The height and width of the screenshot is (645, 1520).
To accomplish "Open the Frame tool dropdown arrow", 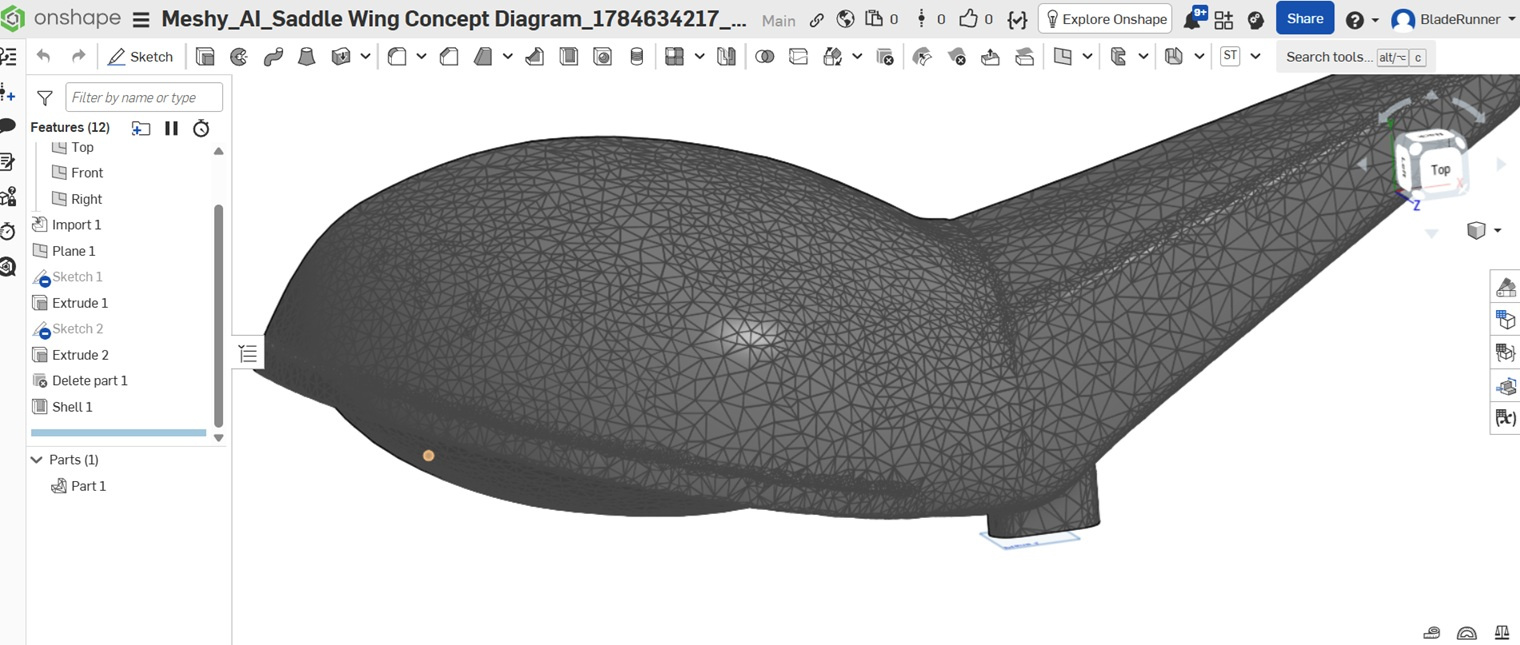I will coord(1143,57).
